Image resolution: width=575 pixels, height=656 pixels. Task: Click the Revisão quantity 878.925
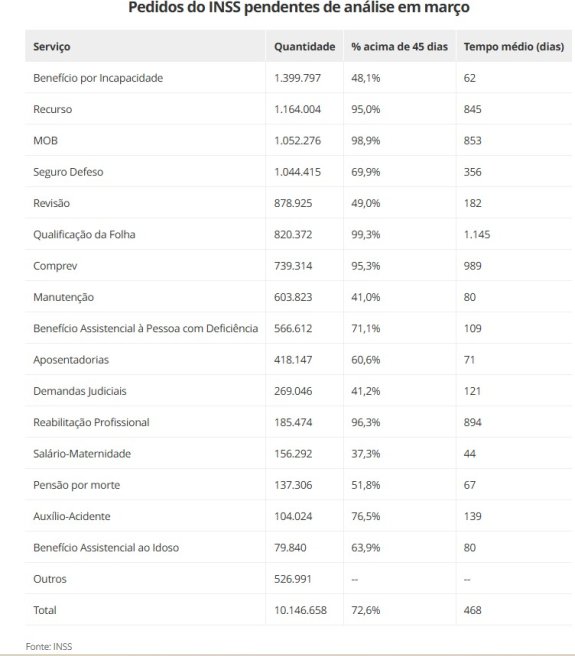coord(293,203)
